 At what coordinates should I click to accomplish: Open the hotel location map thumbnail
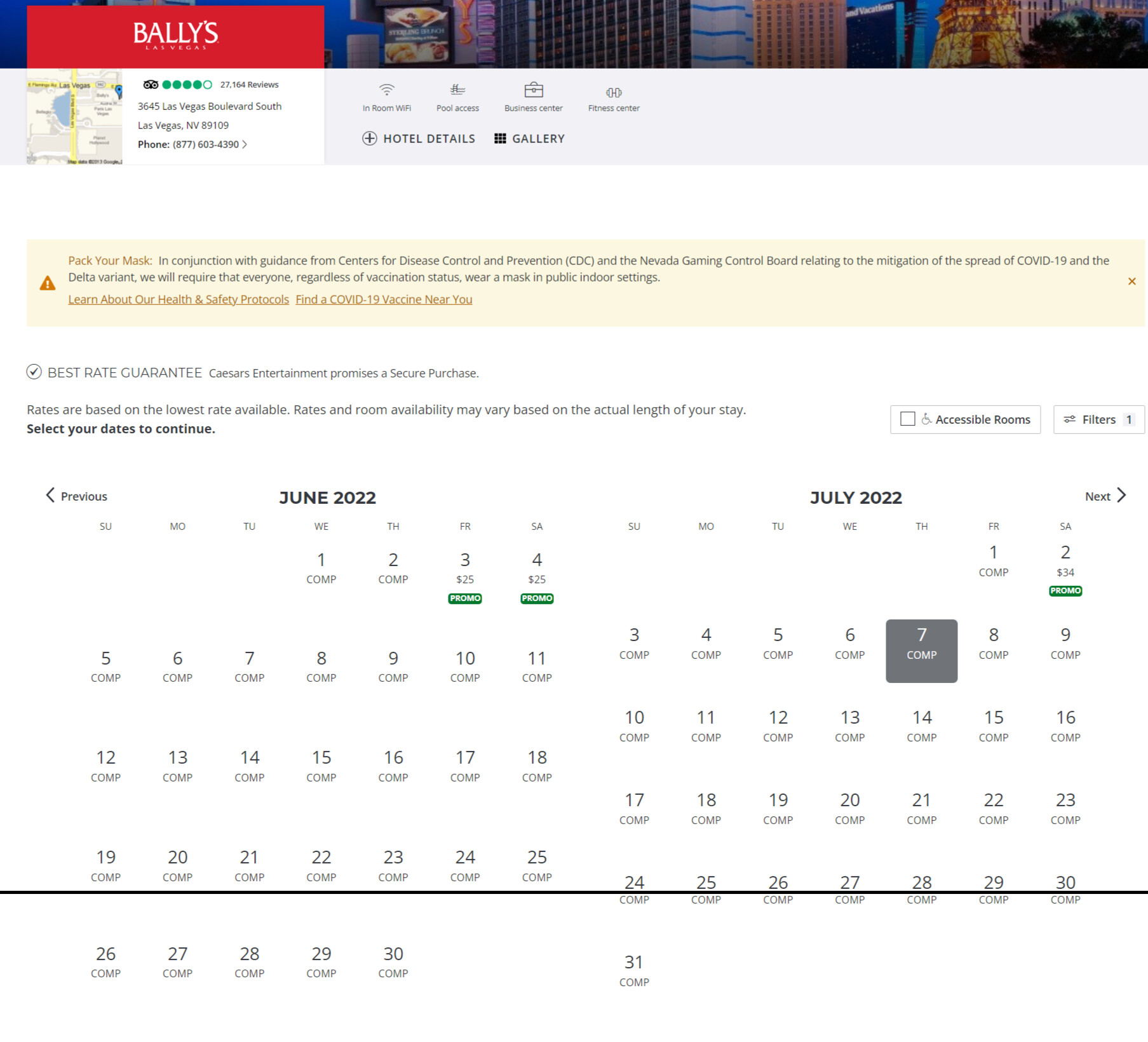pos(74,118)
